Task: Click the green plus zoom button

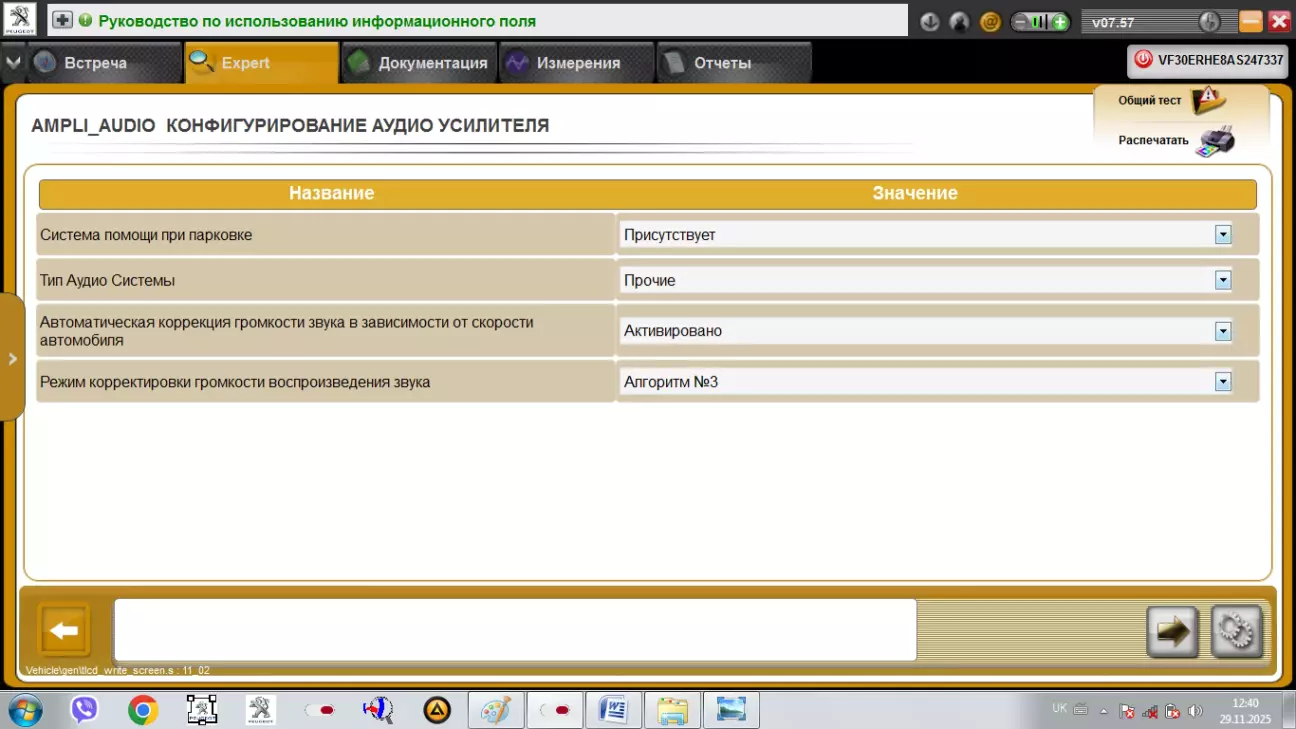Action: pyautogui.click(x=1059, y=22)
